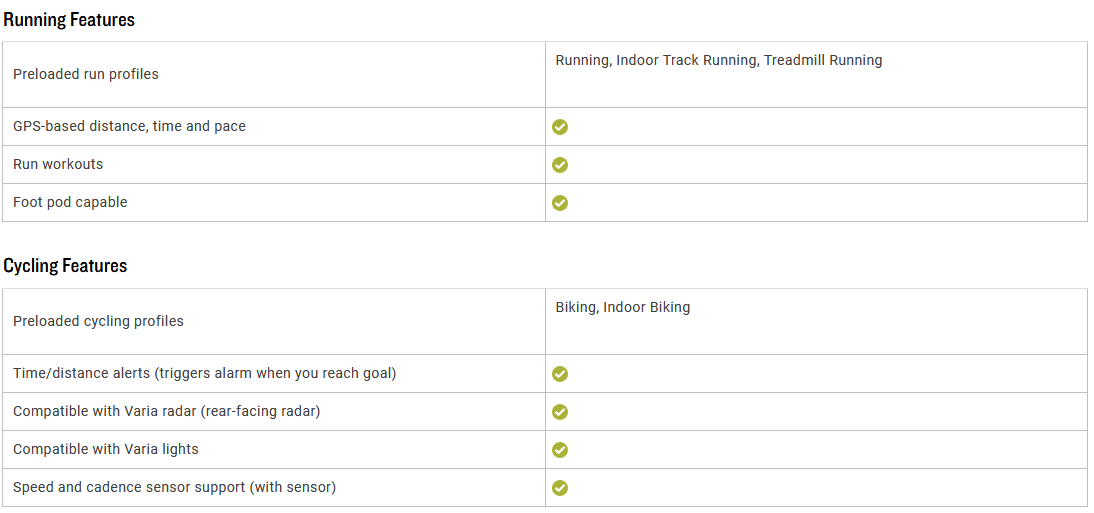The image size is (1094, 513).
Task: Click the checkmark for GPS-based distance, time and pace
Action: point(560,127)
